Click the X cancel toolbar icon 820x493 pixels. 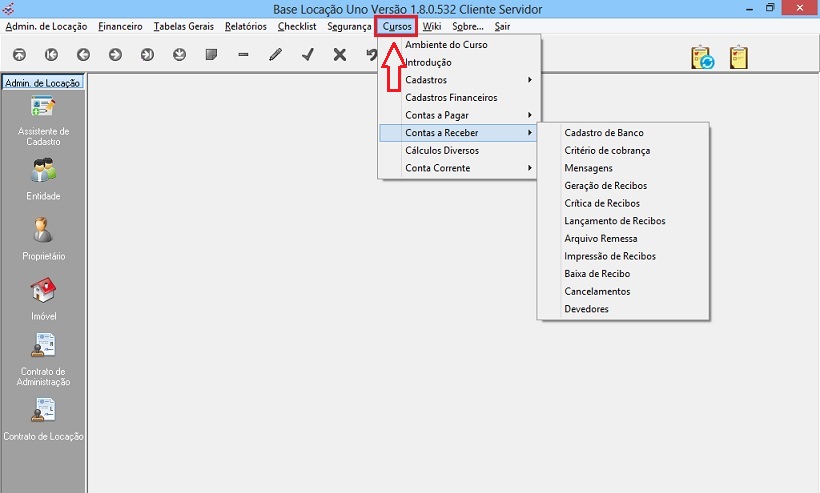click(339, 55)
